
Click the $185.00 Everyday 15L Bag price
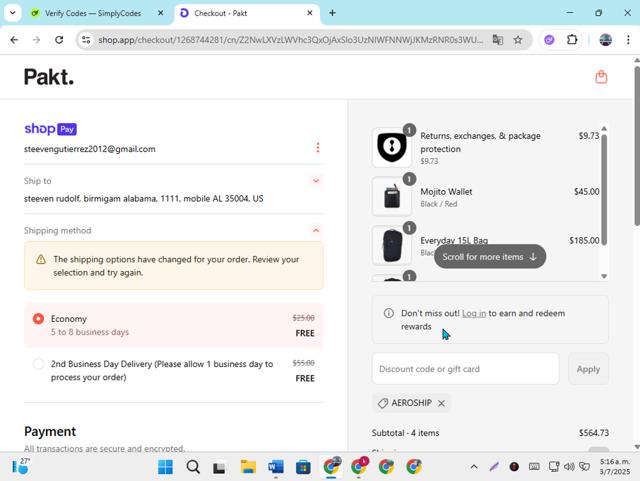coord(584,240)
